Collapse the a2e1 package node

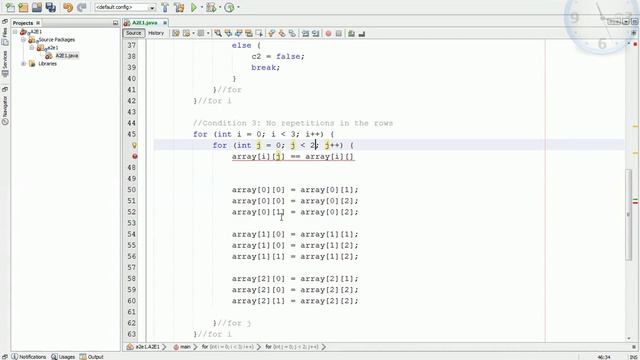pyautogui.click(x=32, y=48)
